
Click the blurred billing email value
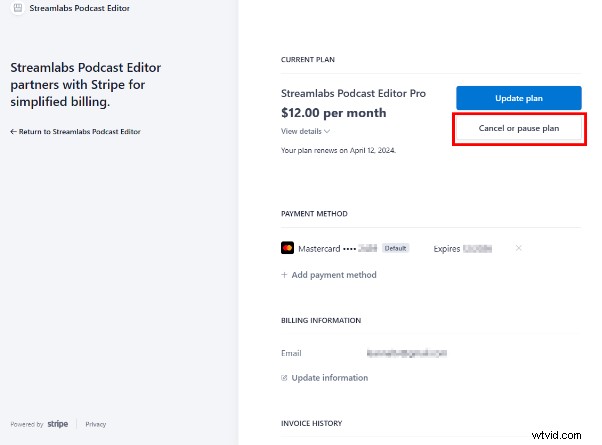[x=407, y=353]
